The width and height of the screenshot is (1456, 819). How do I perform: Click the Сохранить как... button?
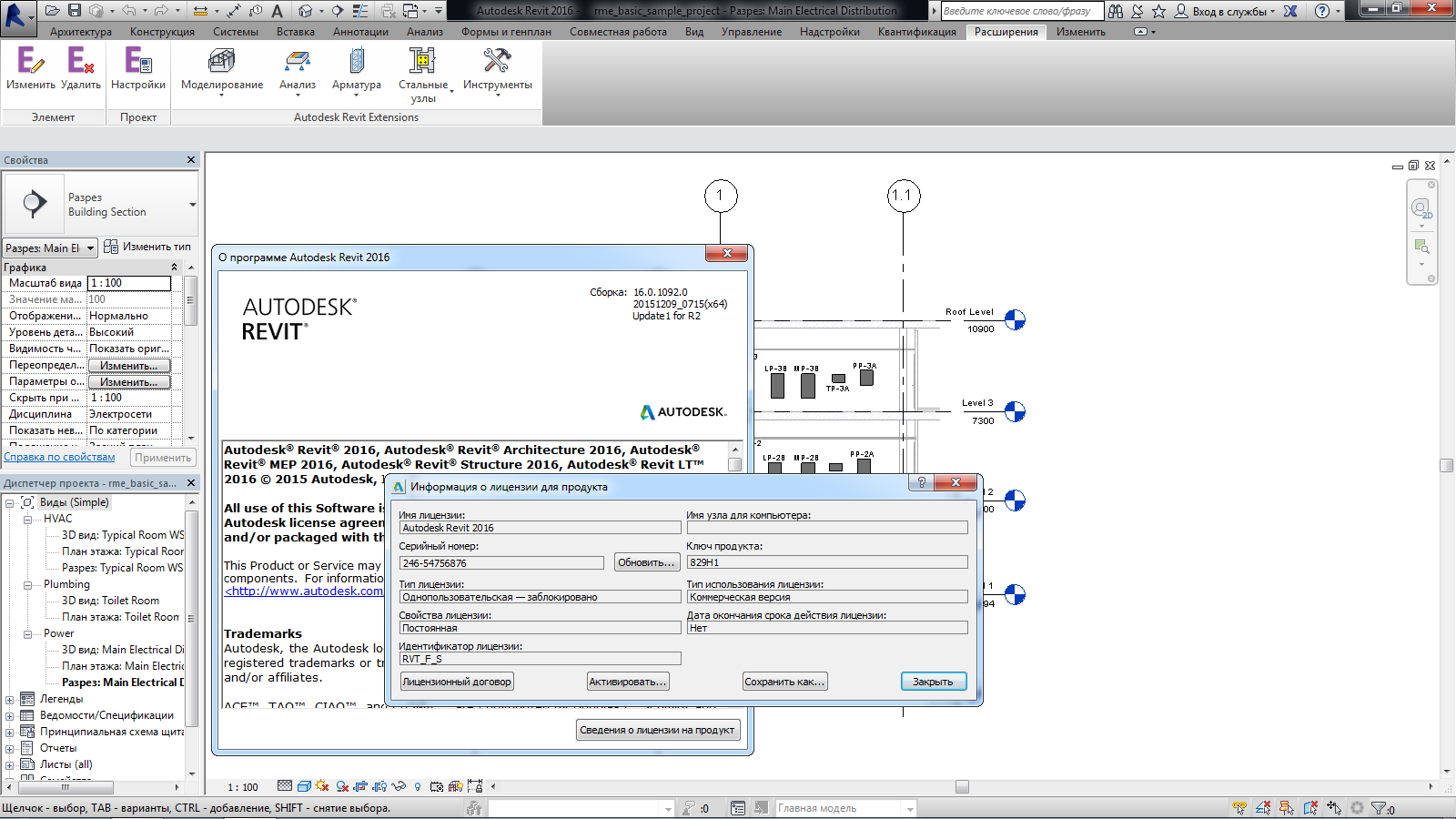[x=785, y=682]
